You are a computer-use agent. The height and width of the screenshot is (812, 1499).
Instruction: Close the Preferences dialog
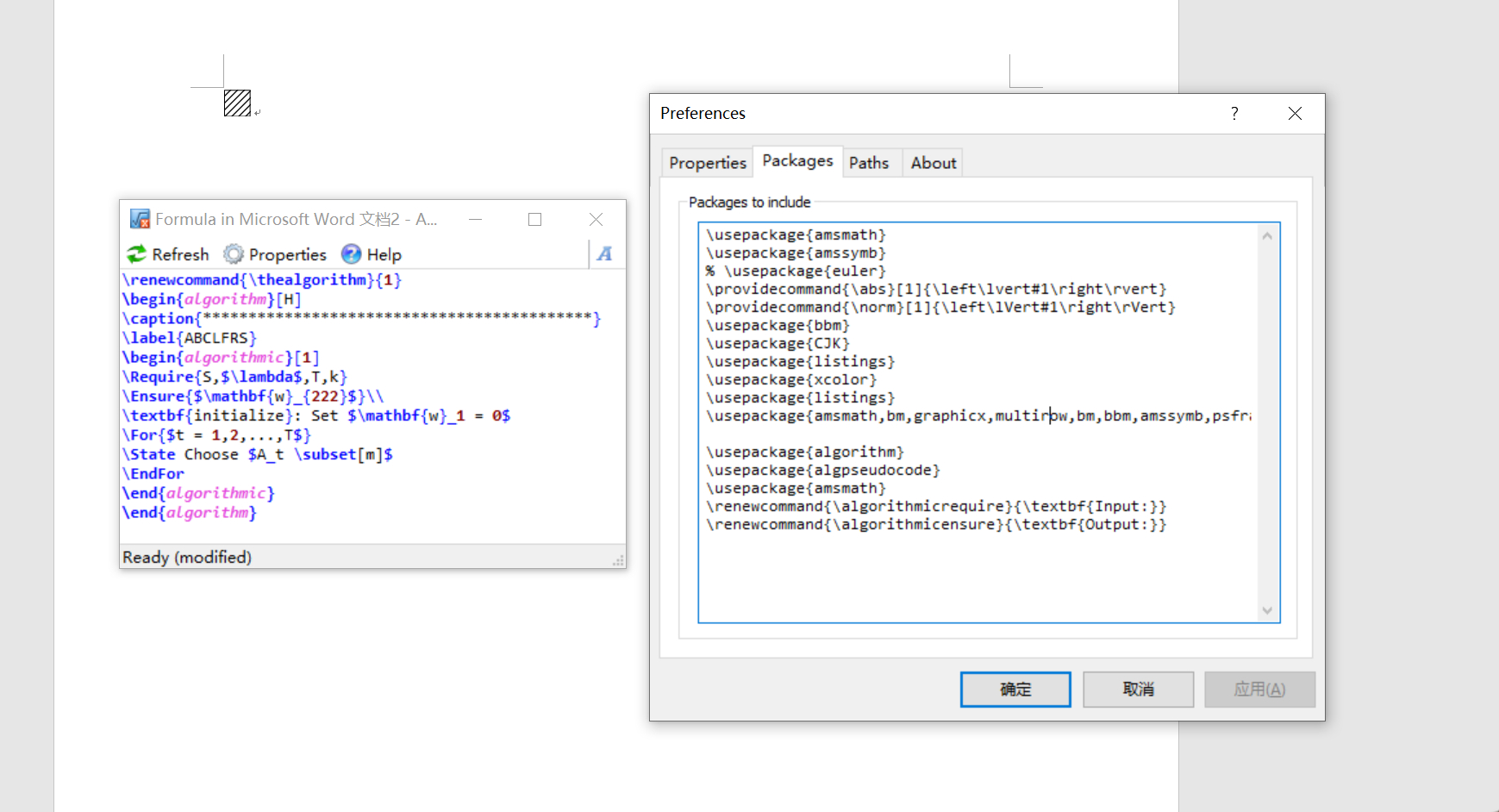click(x=1295, y=113)
